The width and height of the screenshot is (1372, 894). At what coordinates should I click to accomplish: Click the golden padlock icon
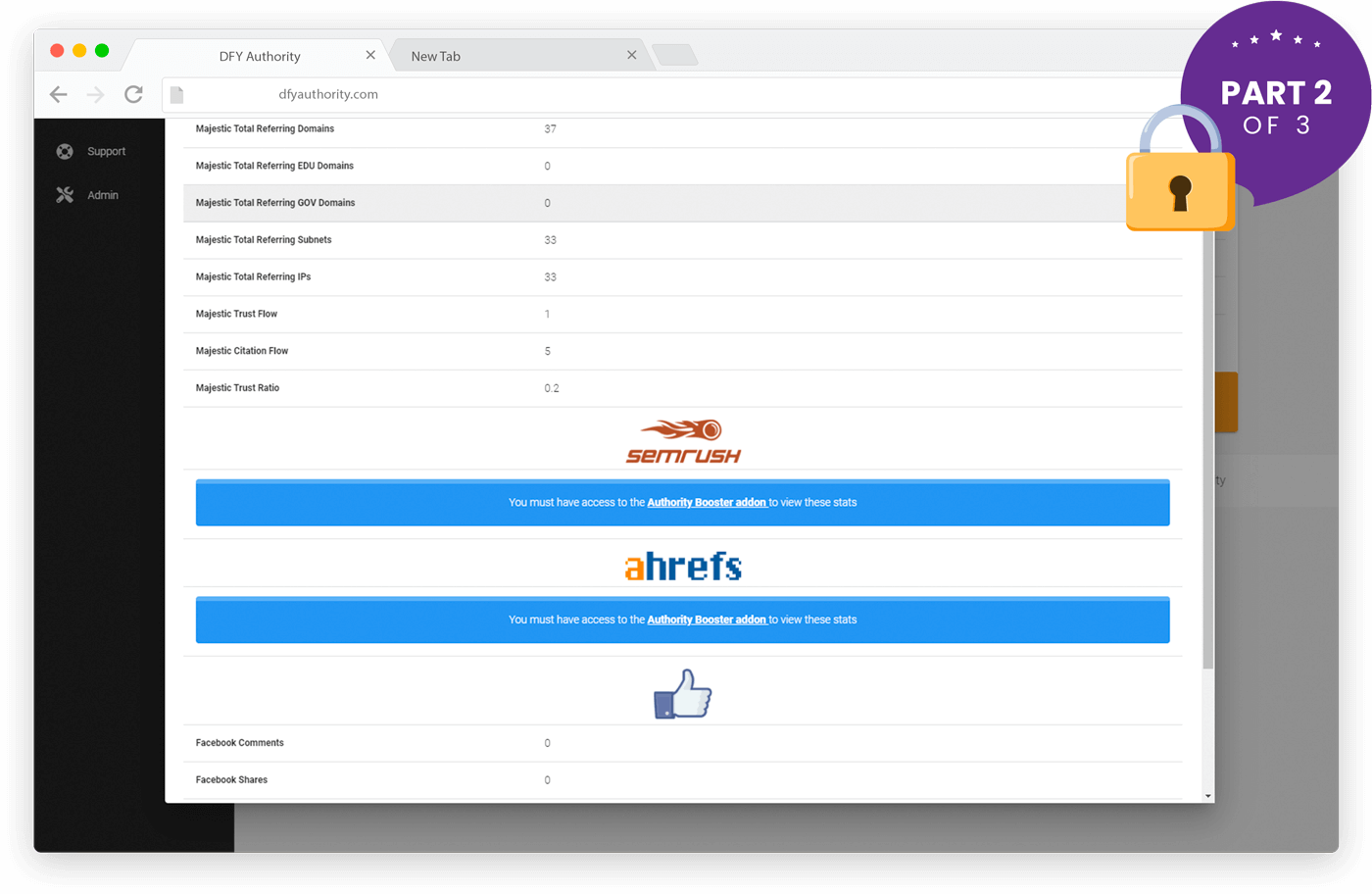[x=1180, y=176]
